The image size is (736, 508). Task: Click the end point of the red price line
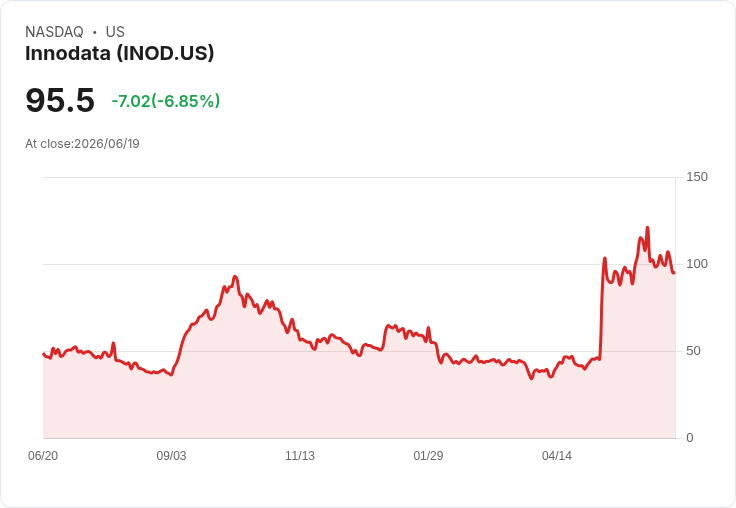click(674, 272)
